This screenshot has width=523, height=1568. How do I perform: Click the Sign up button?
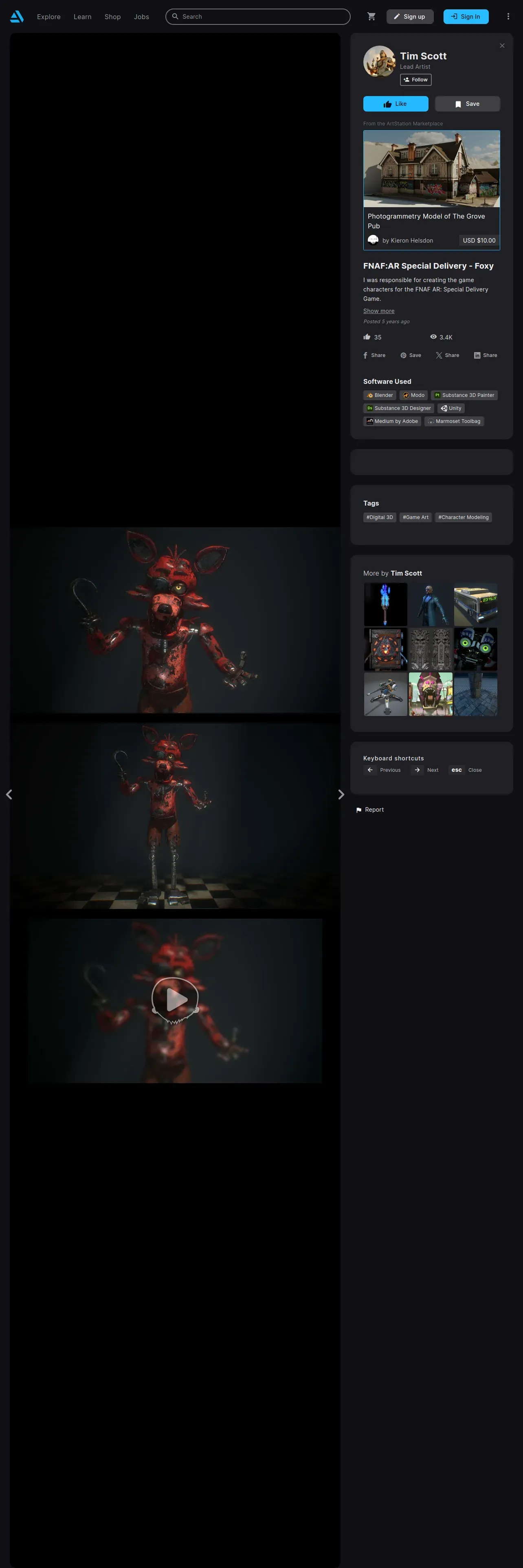tap(410, 16)
